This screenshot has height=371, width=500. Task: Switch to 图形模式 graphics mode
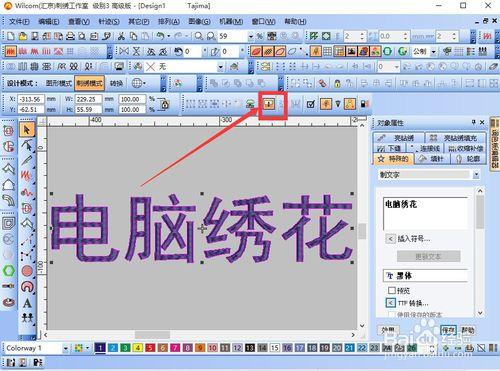coord(58,83)
